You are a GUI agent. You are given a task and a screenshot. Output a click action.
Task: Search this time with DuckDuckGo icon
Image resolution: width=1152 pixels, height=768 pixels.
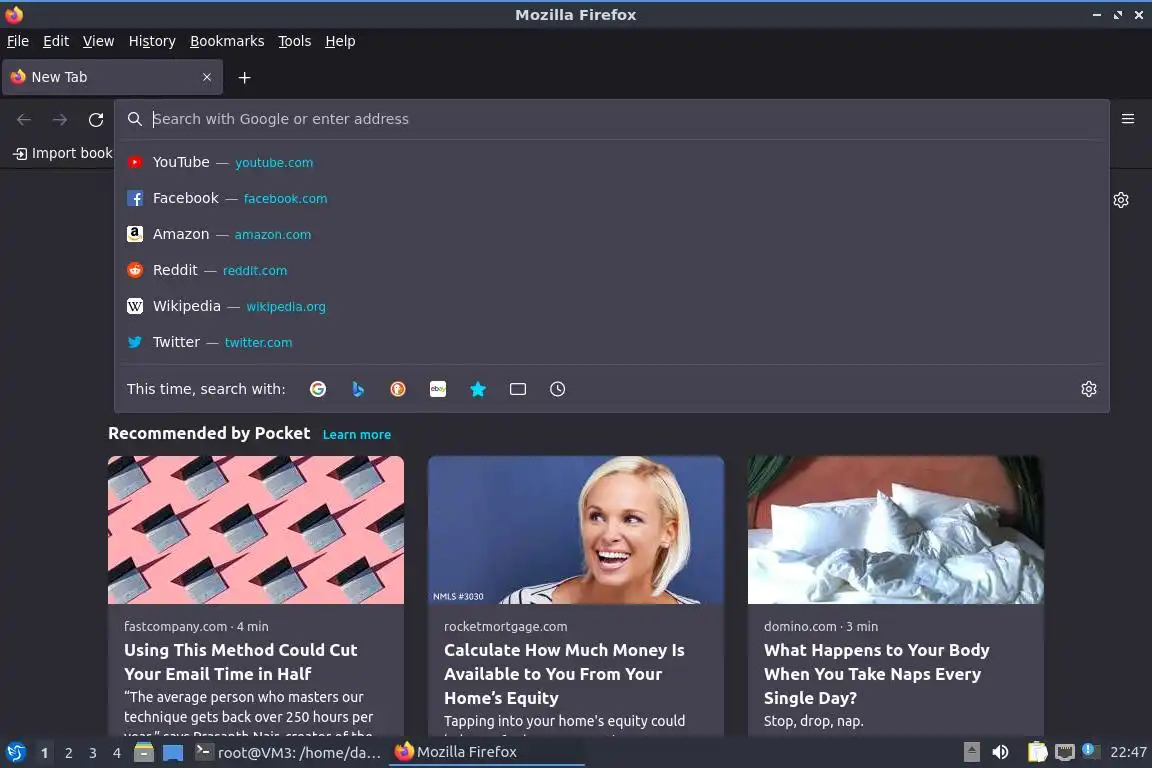(397, 389)
